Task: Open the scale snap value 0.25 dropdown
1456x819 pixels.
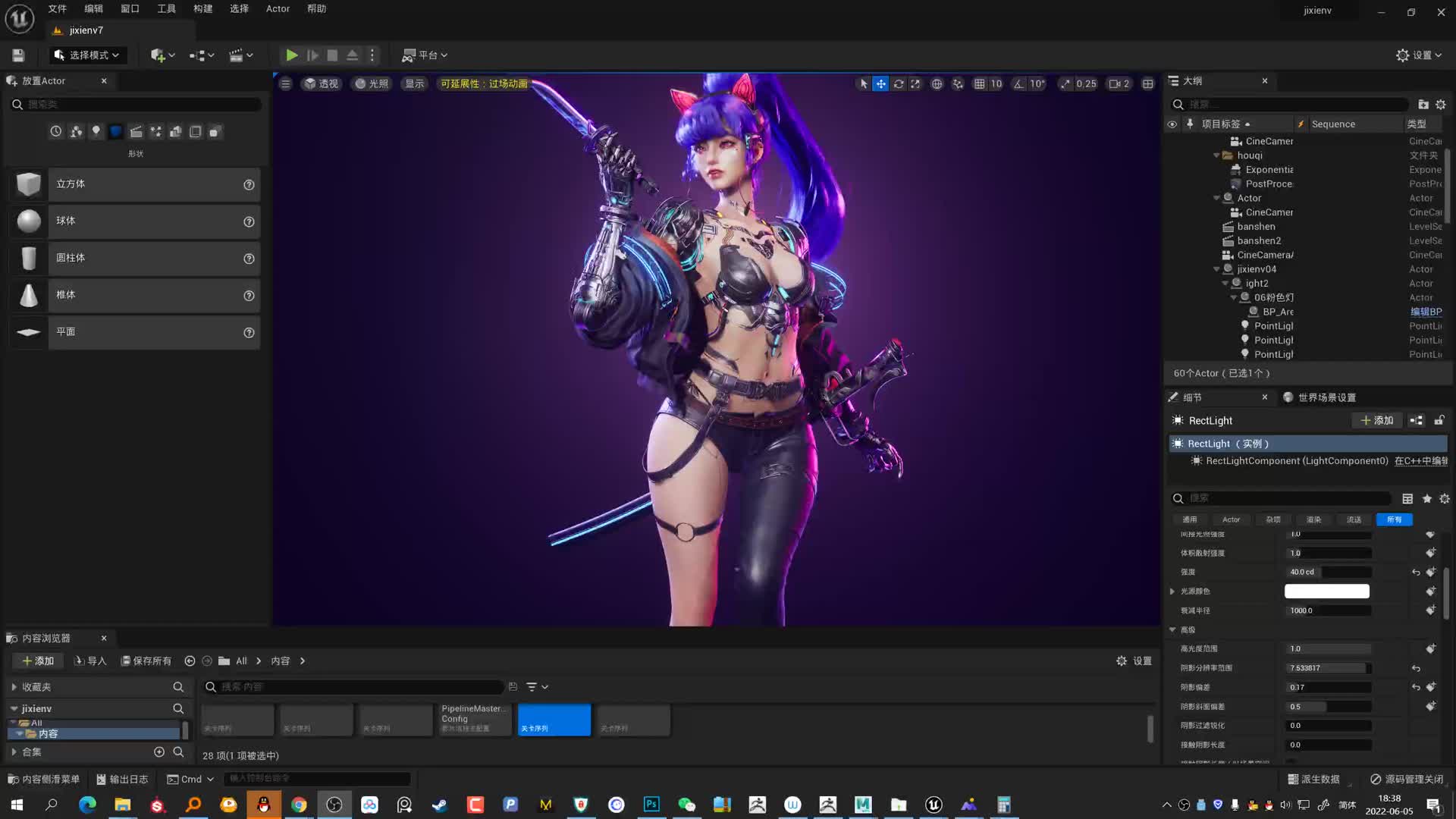Action: coord(1086,84)
